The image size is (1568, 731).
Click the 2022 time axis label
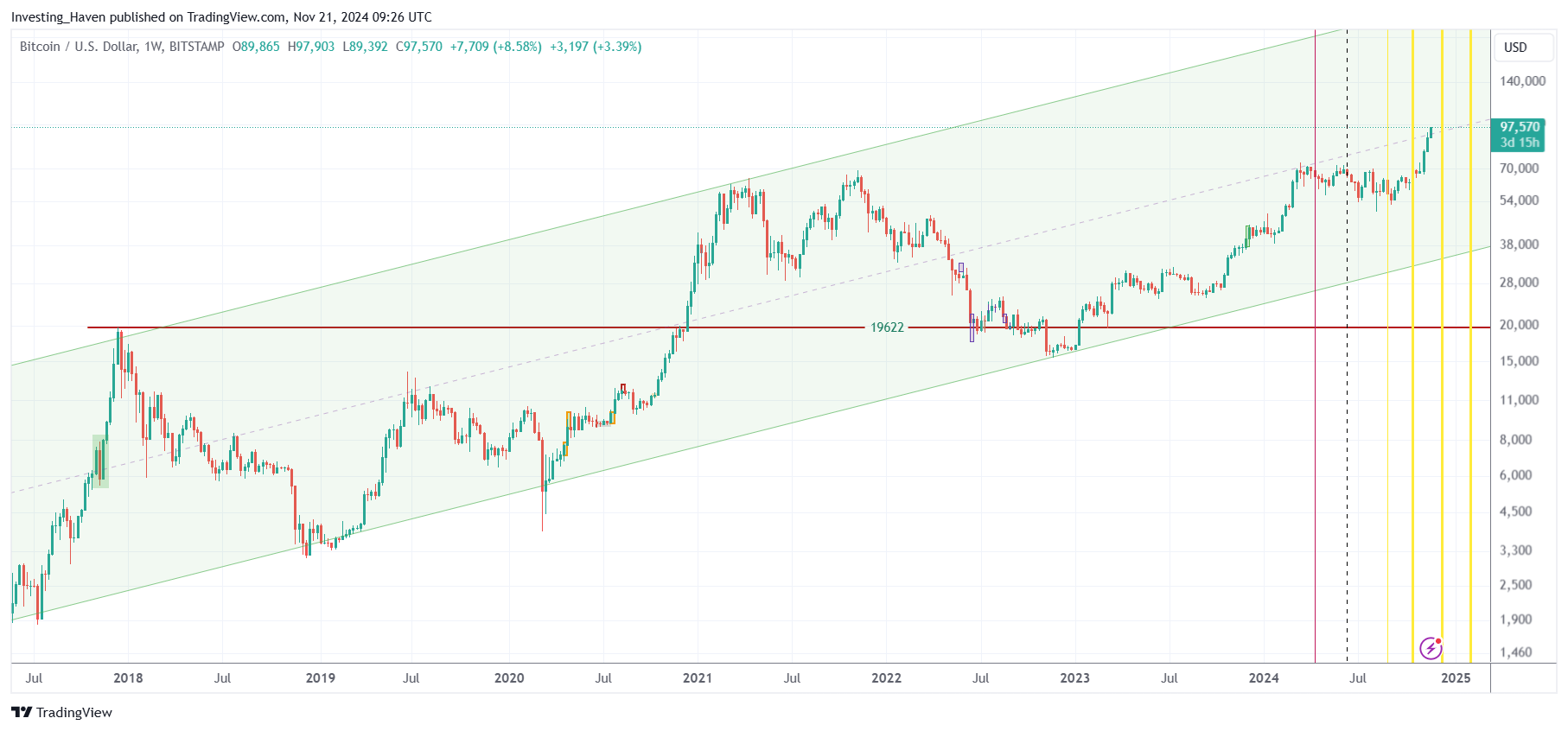(886, 678)
